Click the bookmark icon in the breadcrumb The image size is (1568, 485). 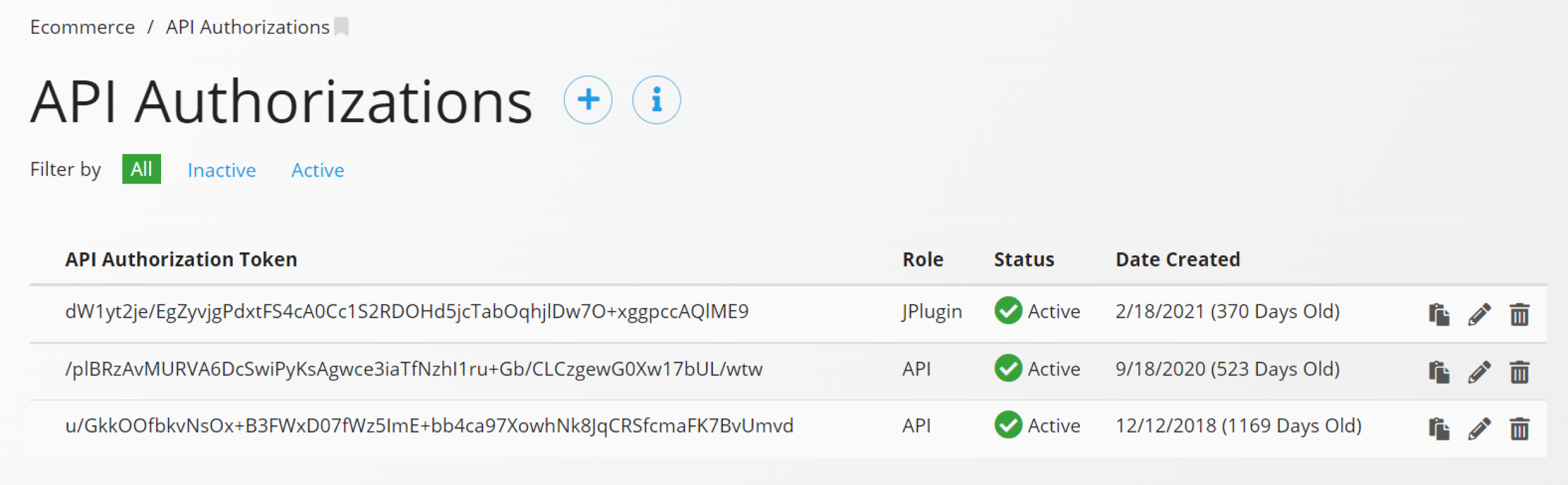(x=342, y=27)
